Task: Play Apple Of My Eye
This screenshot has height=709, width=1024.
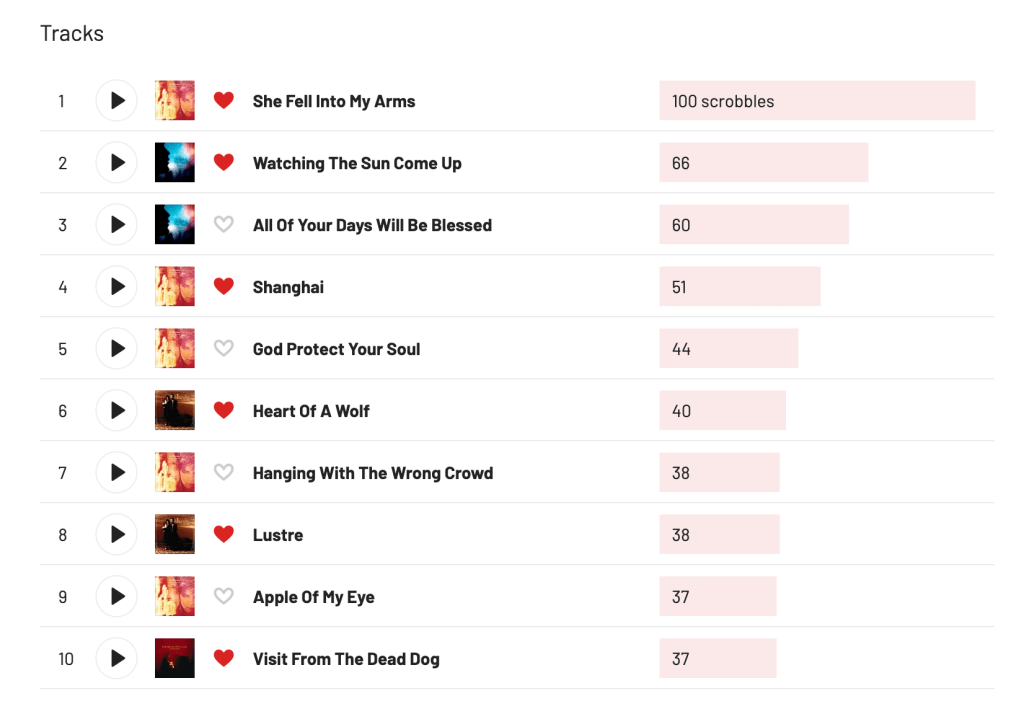Action: click(117, 597)
